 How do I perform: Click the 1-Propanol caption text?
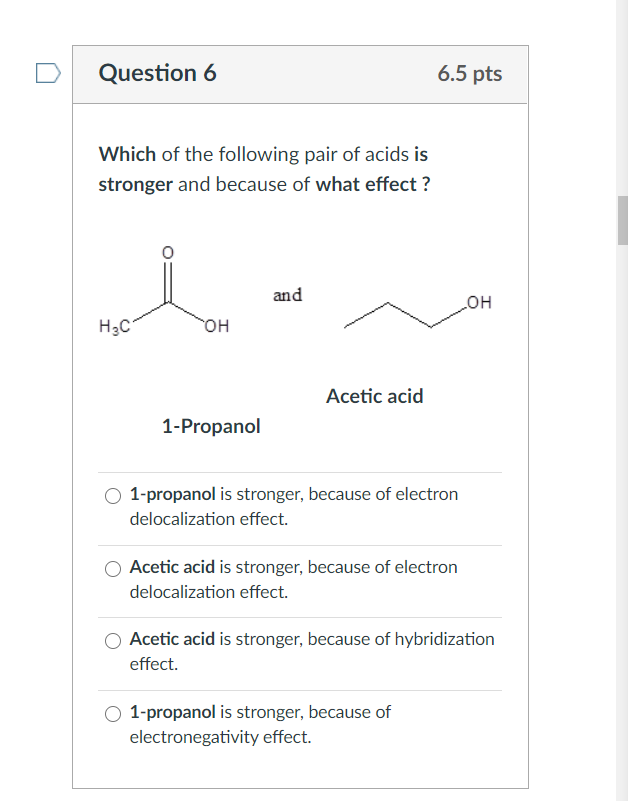pyautogui.click(x=211, y=426)
